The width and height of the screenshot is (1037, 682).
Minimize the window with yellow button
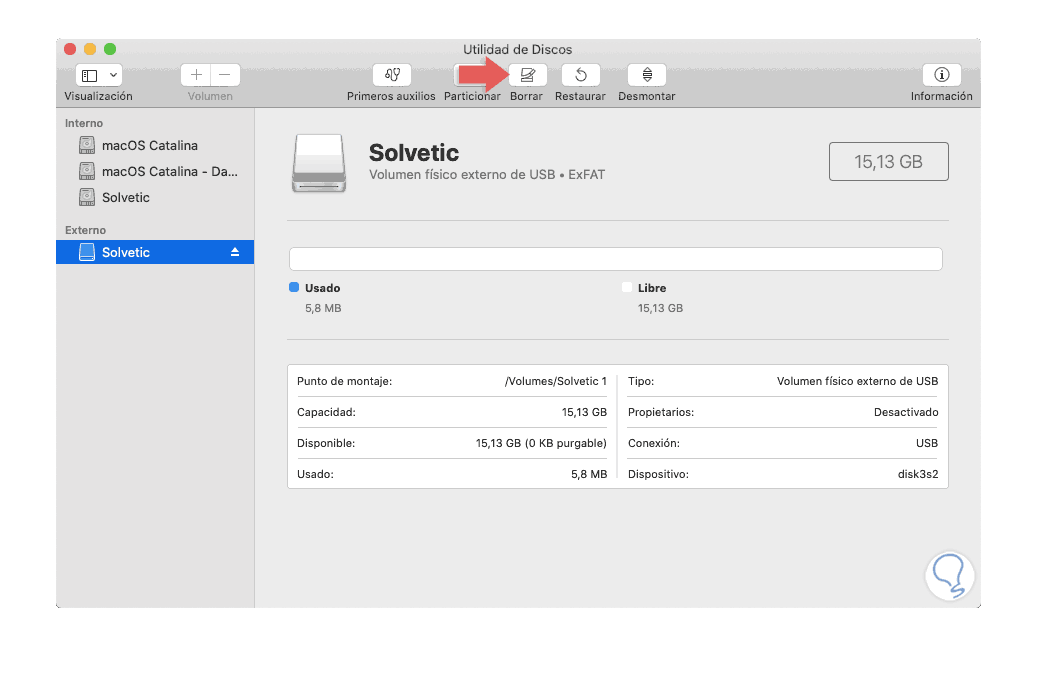tap(90, 49)
